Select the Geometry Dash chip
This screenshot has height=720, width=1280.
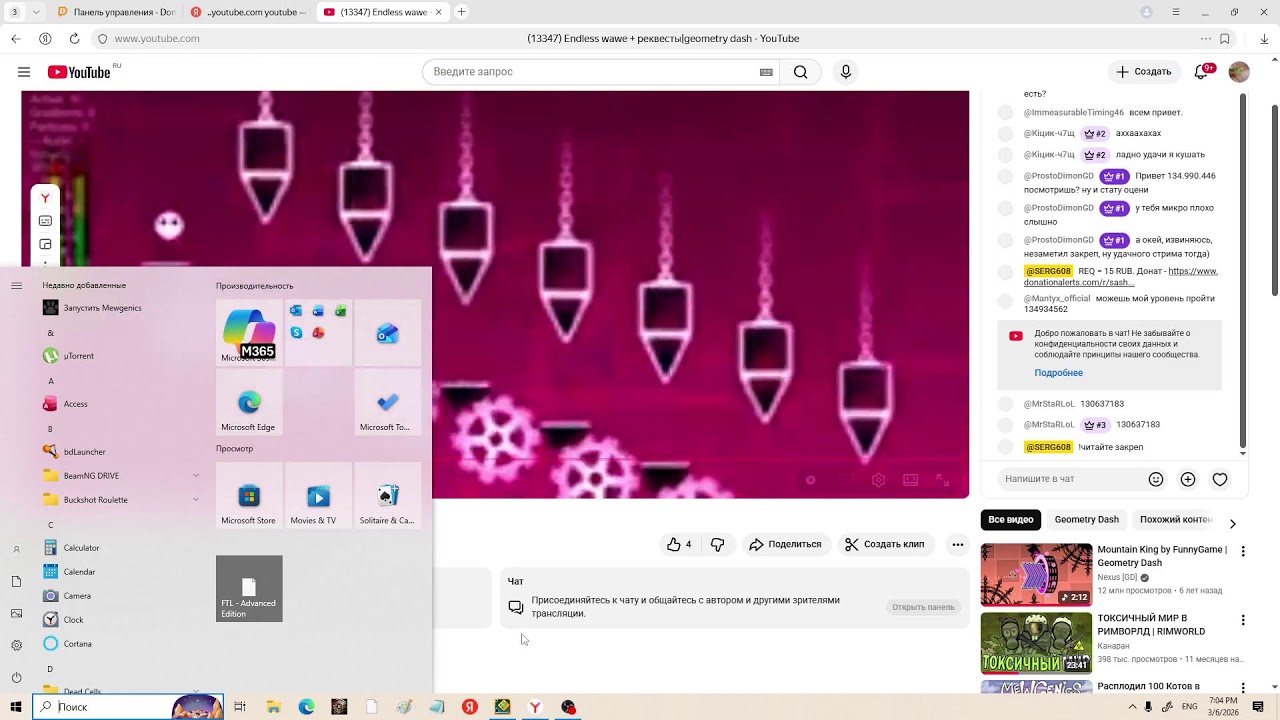point(1086,520)
